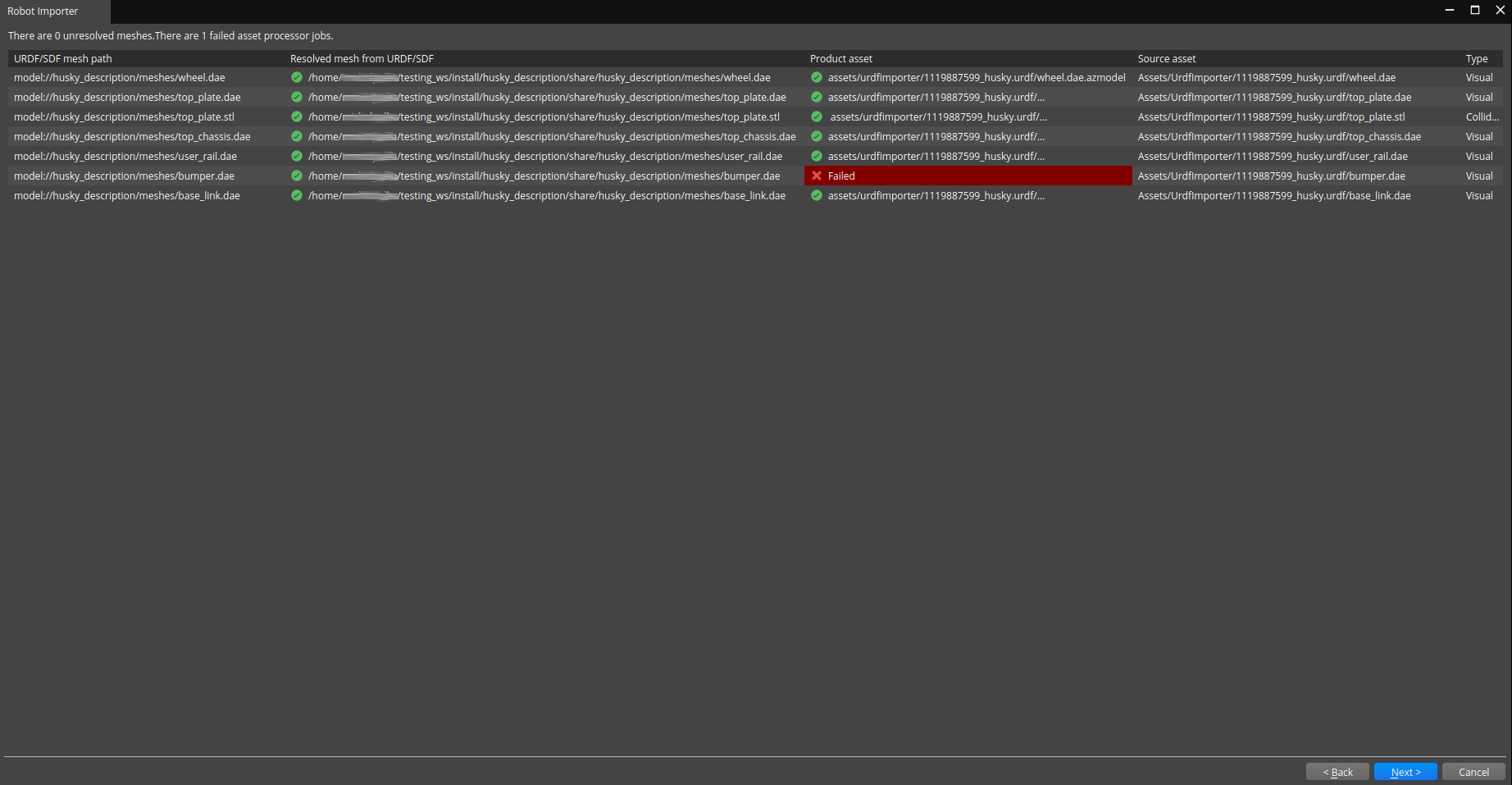Click product asset check icon in top_plate.stl row
The height and width of the screenshot is (785, 1512).
[x=817, y=116]
